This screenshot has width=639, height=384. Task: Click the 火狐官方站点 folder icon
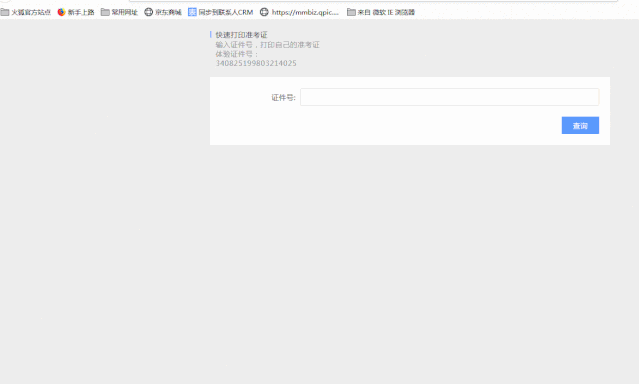click(4, 12)
